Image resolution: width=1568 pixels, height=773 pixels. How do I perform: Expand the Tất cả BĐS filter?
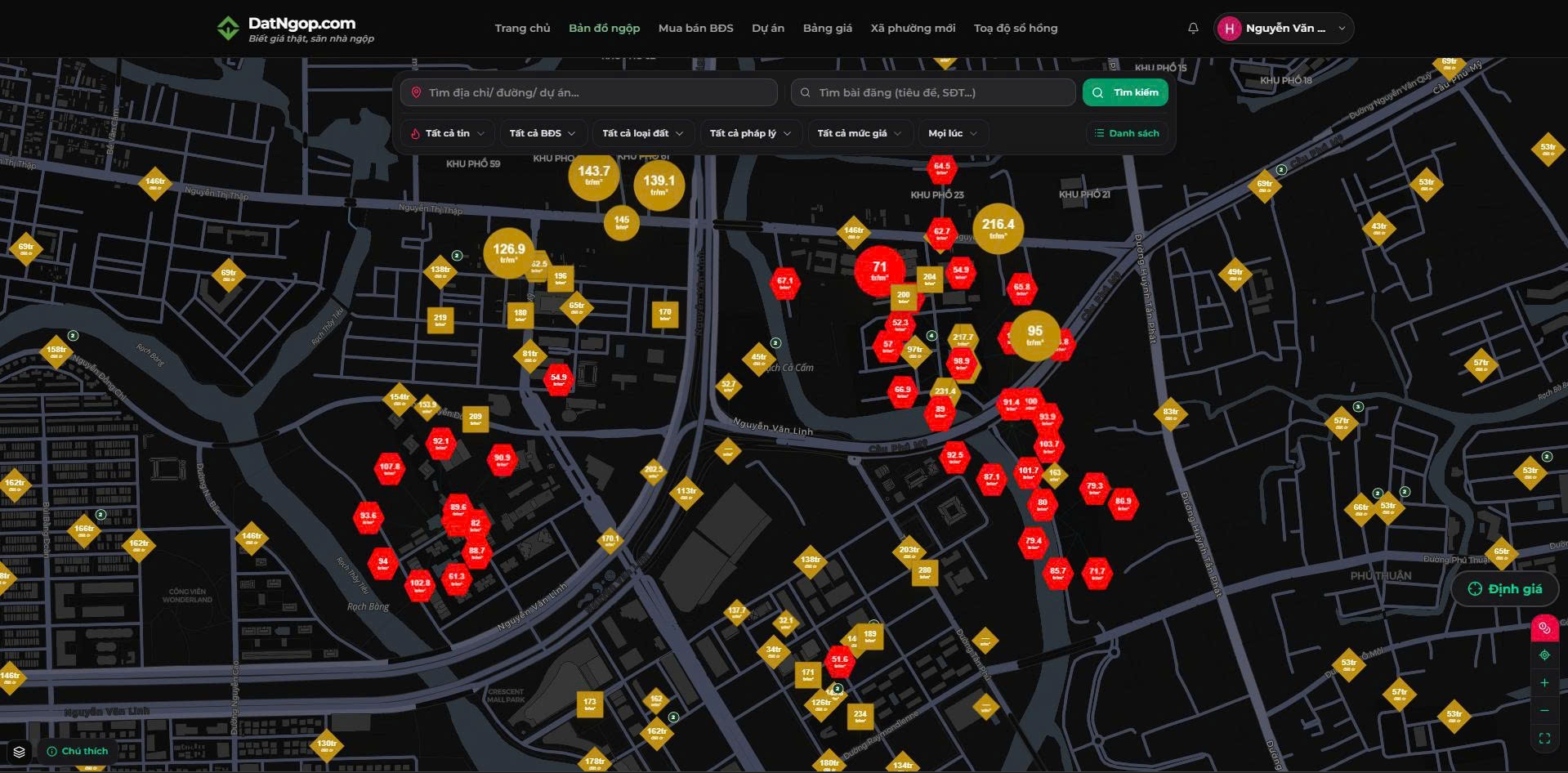point(543,133)
